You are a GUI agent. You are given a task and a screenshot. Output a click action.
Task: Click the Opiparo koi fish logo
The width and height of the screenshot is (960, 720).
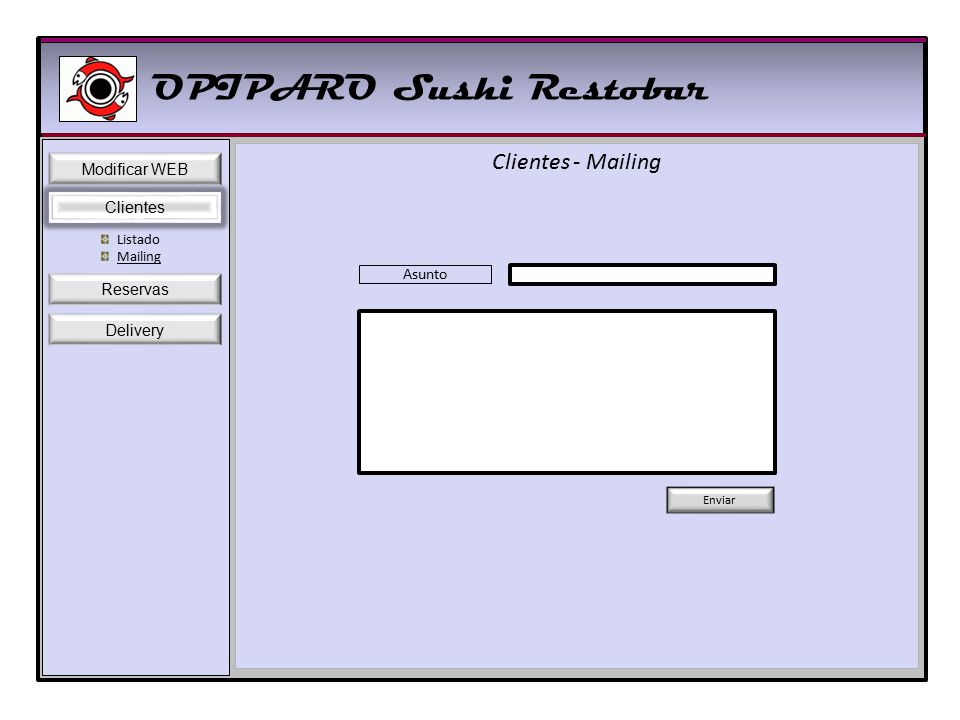pos(98,89)
